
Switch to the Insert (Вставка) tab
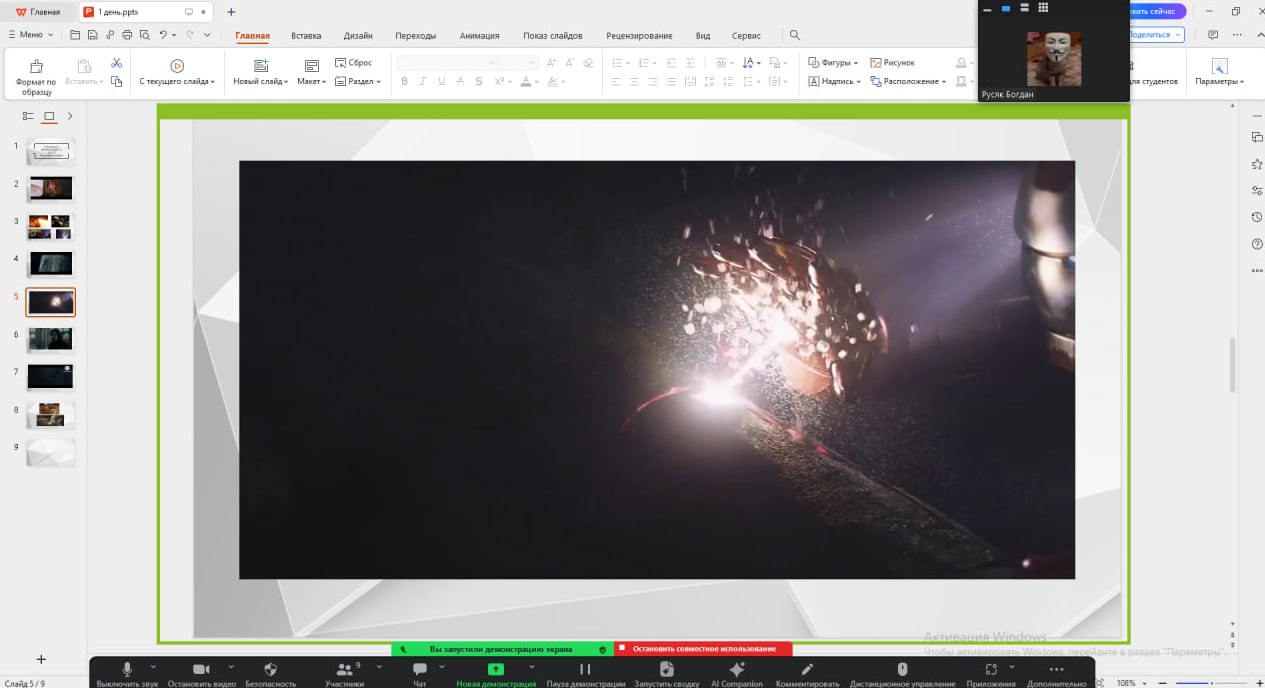click(x=306, y=36)
